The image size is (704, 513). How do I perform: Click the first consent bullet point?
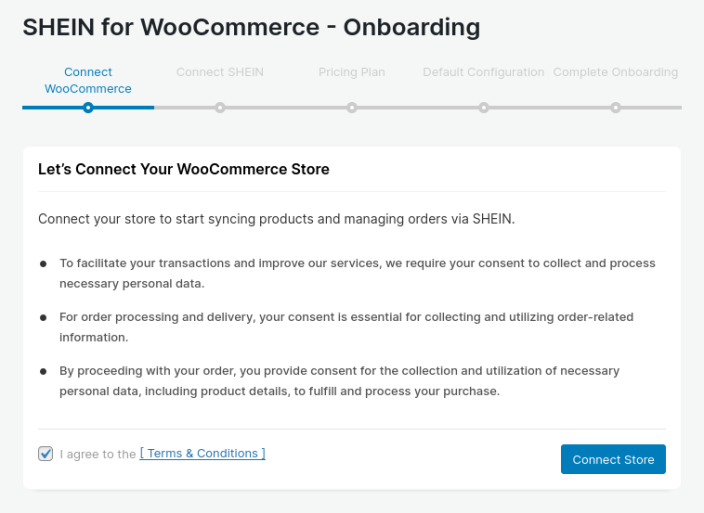[x=356, y=273]
